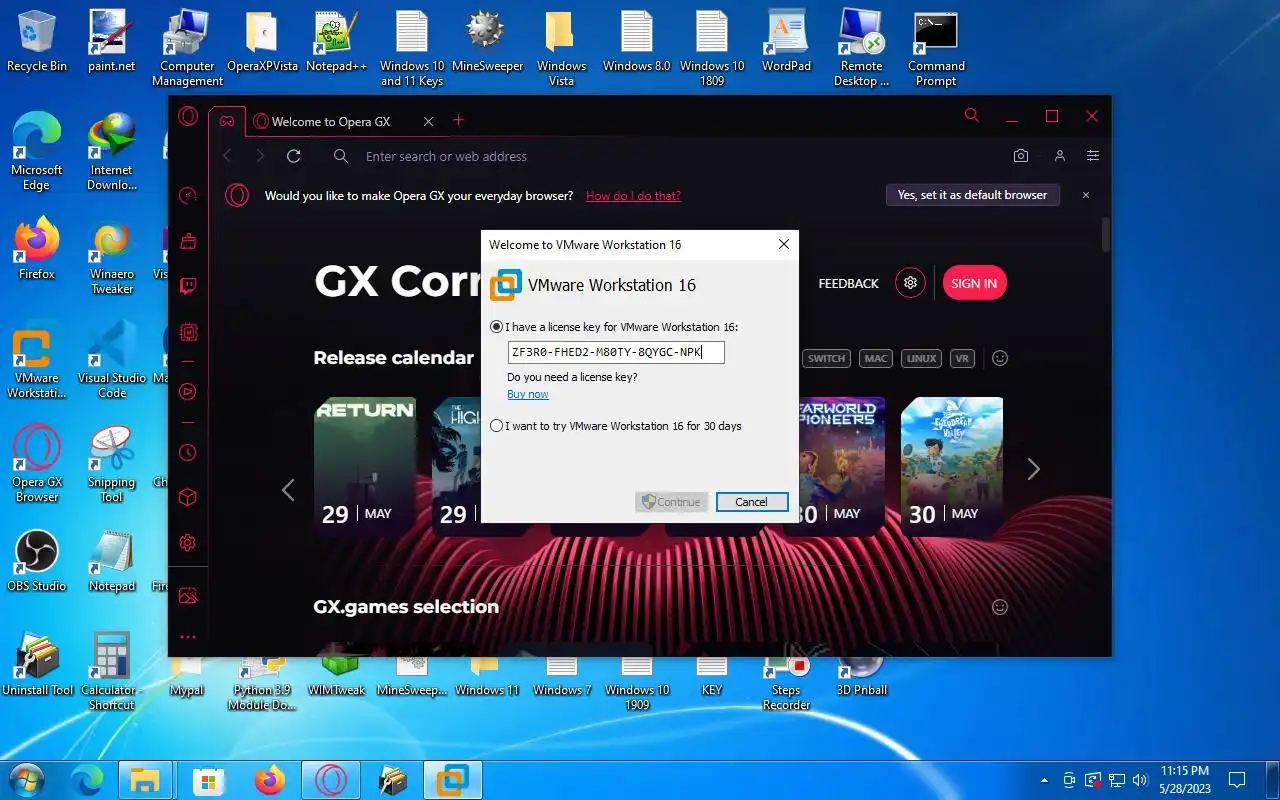Open the taskbar clock showing 11:15 PM
The image size is (1280, 800).
[1185, 779]
